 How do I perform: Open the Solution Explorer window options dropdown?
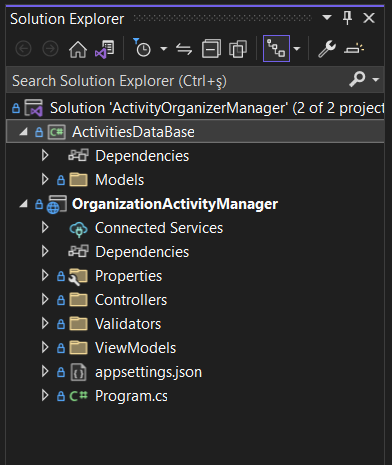coord(327,17)
